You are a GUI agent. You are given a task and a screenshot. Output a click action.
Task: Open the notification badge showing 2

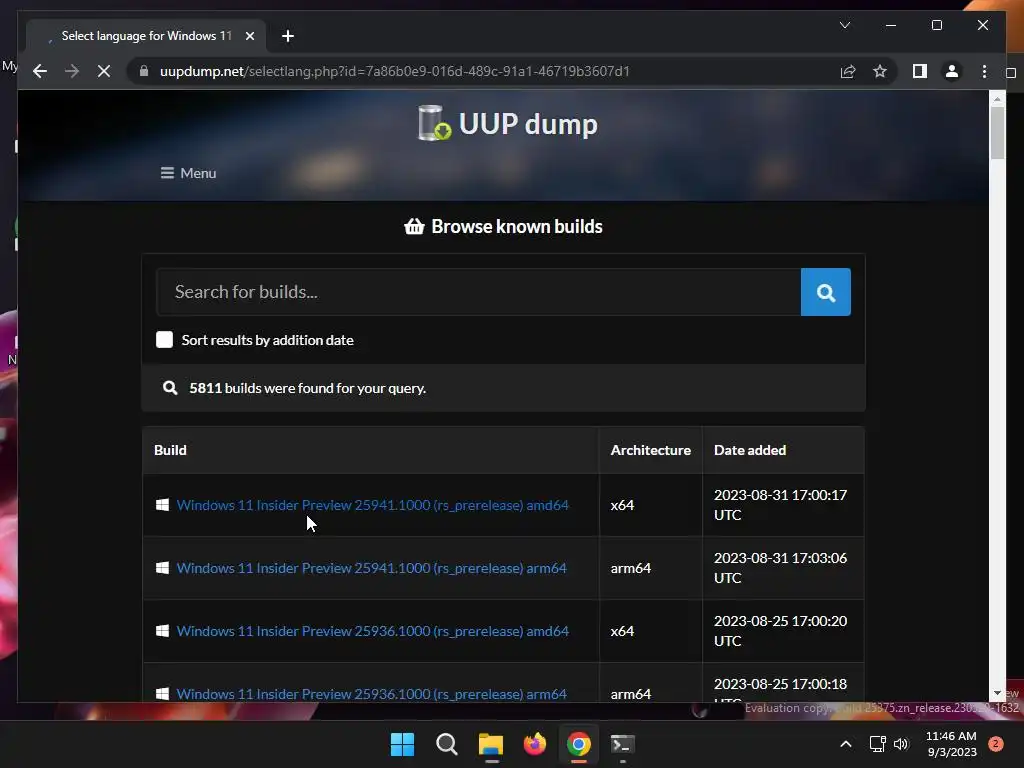tap(996, 744)
